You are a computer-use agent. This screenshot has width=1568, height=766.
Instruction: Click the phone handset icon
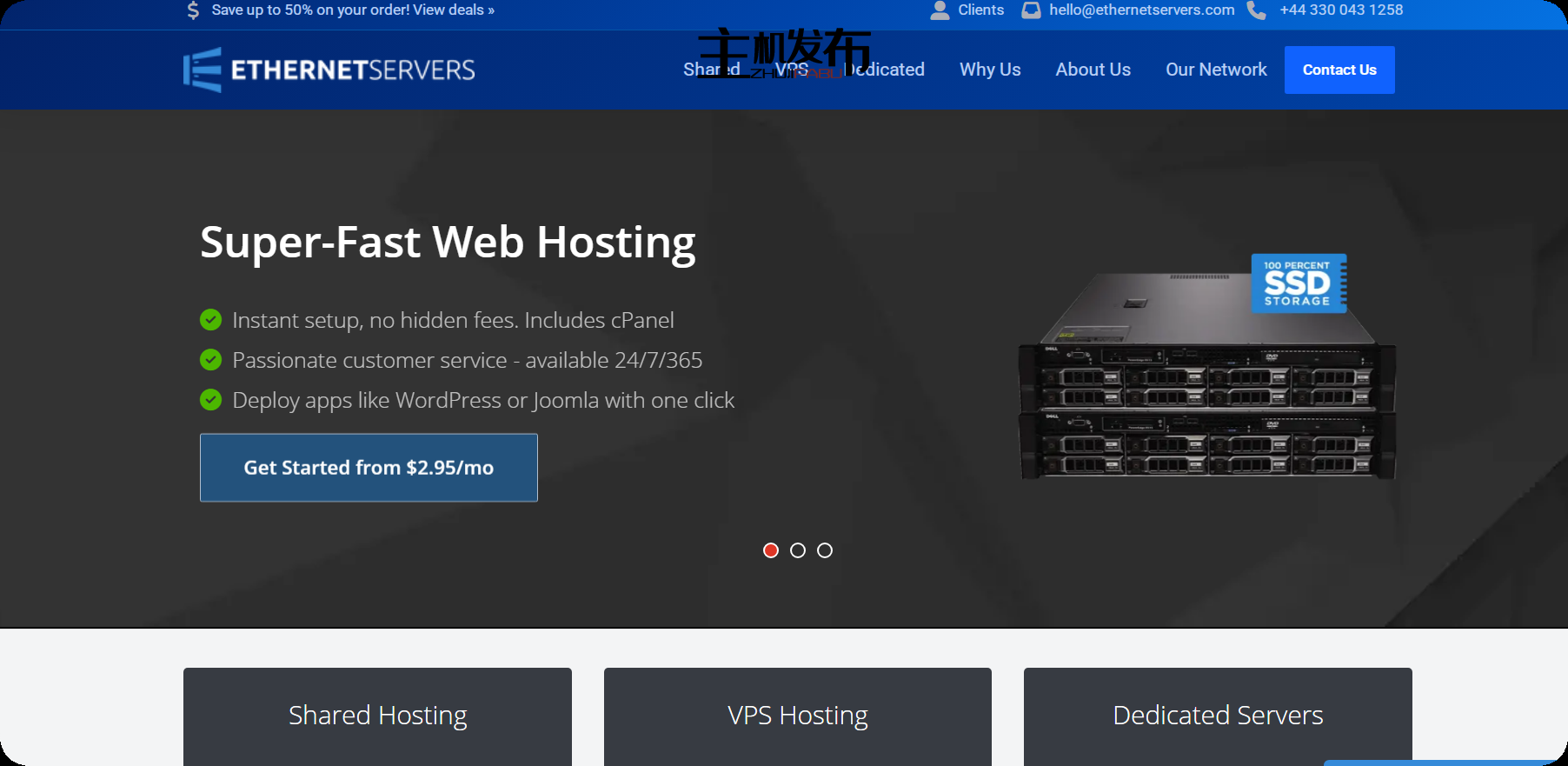click(1256, 10)
